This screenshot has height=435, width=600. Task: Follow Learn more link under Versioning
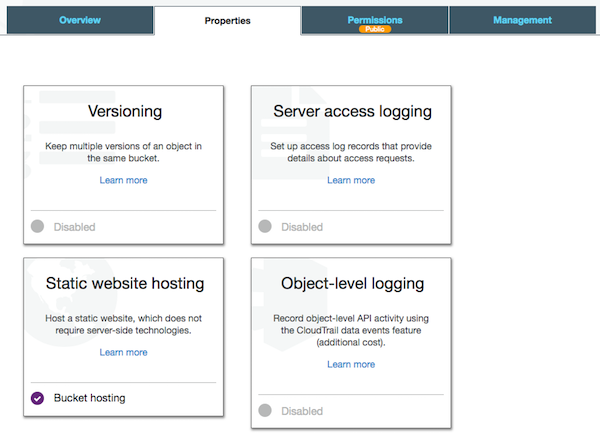tap(123, 180)
